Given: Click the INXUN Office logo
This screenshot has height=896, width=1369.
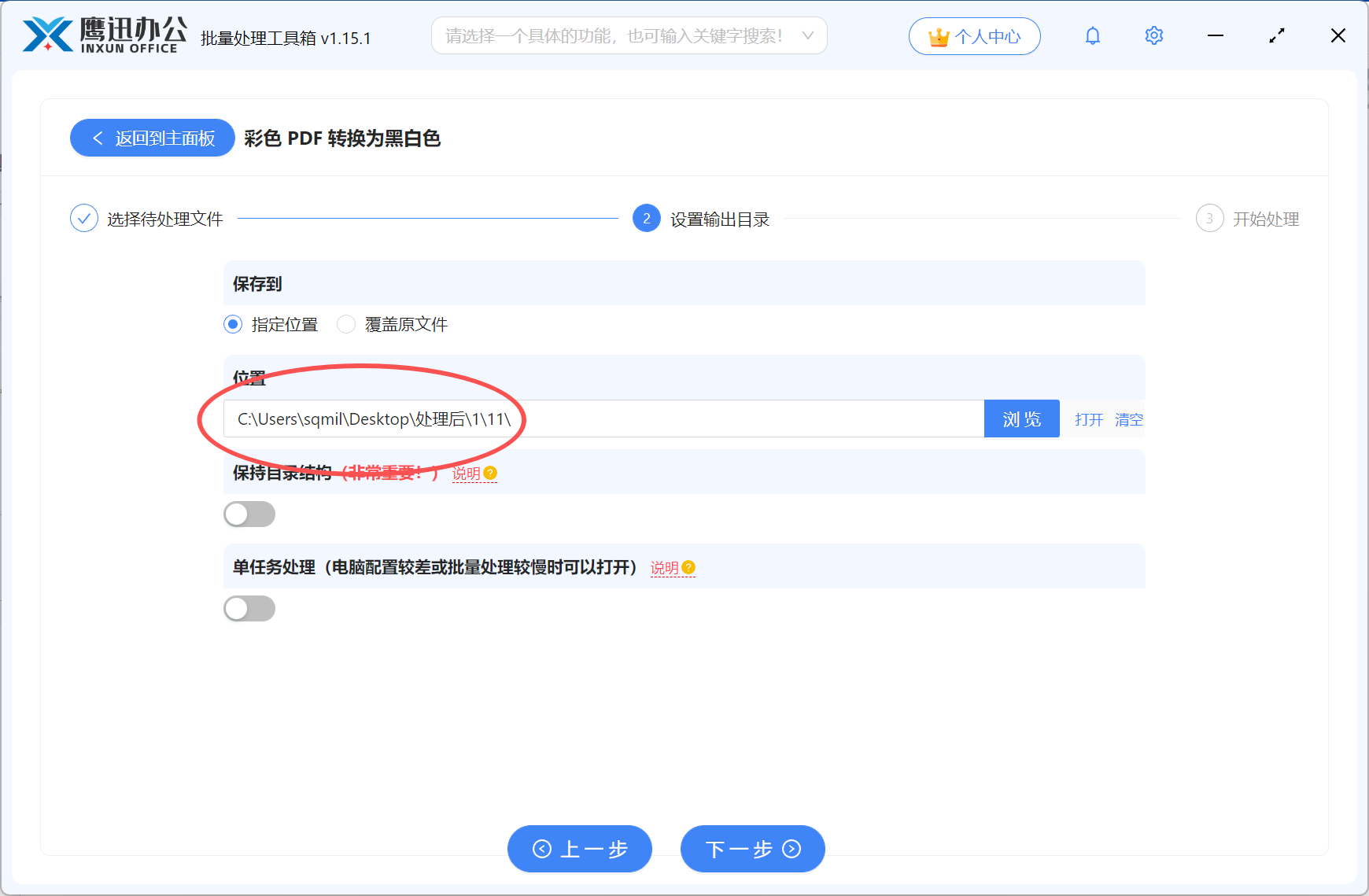Looking at the screenshot, I should pyautogui.click(x=105, y=35).
